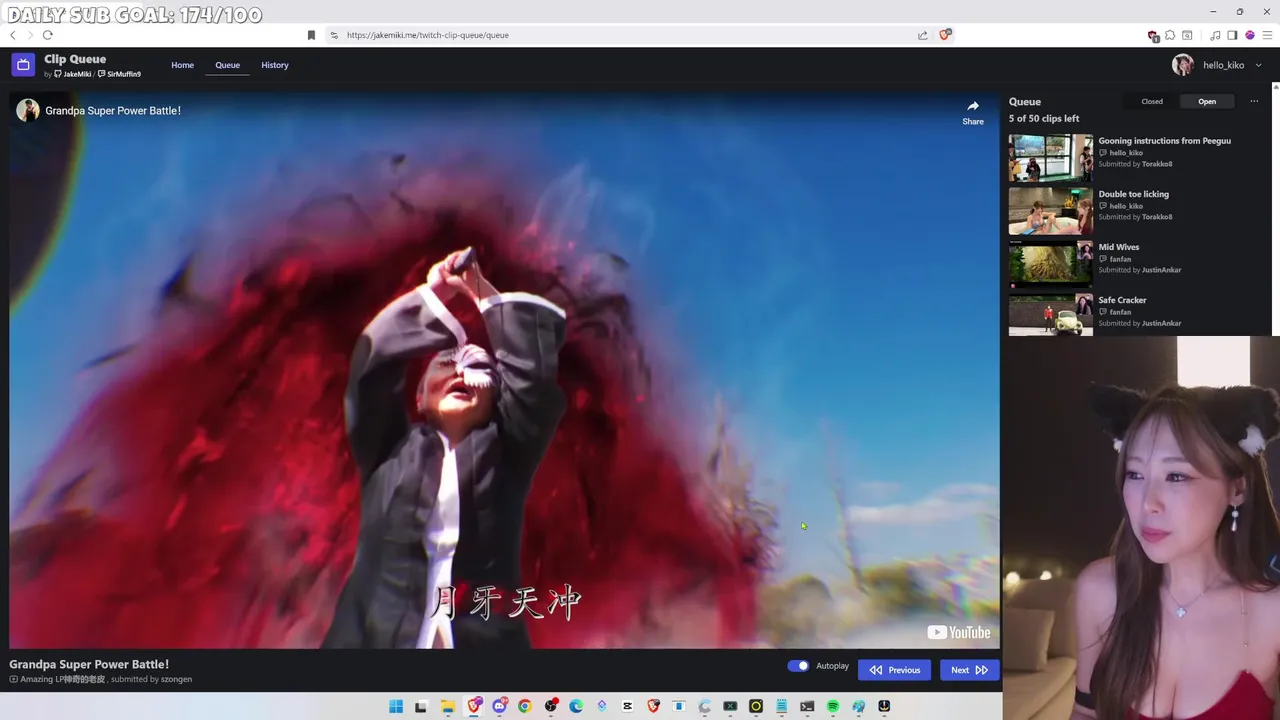This screenshot has width=1280, height=720.
Task: Reload the page with the refresh icon
Action: click(x=47, y=35)
